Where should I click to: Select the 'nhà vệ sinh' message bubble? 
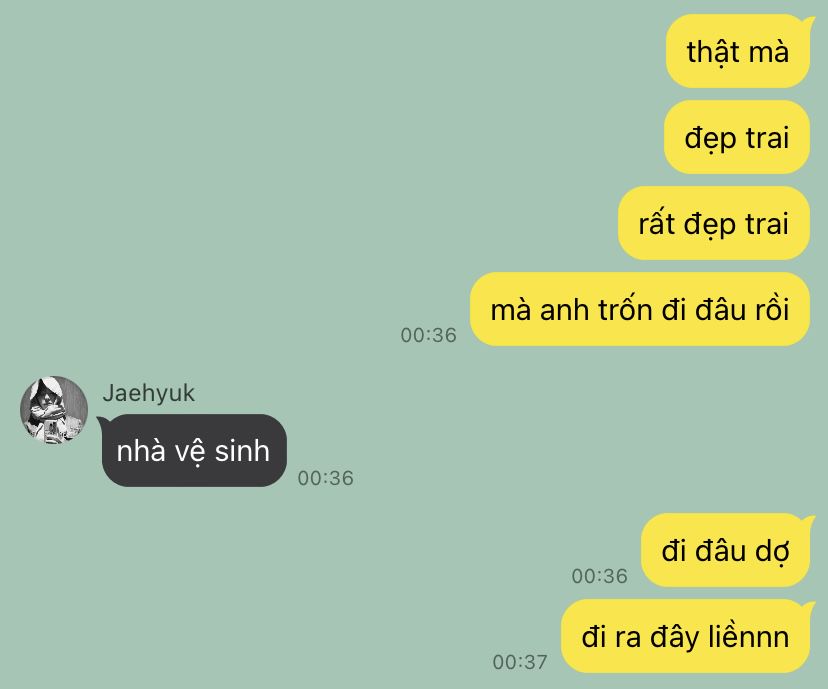pos(193,450)
